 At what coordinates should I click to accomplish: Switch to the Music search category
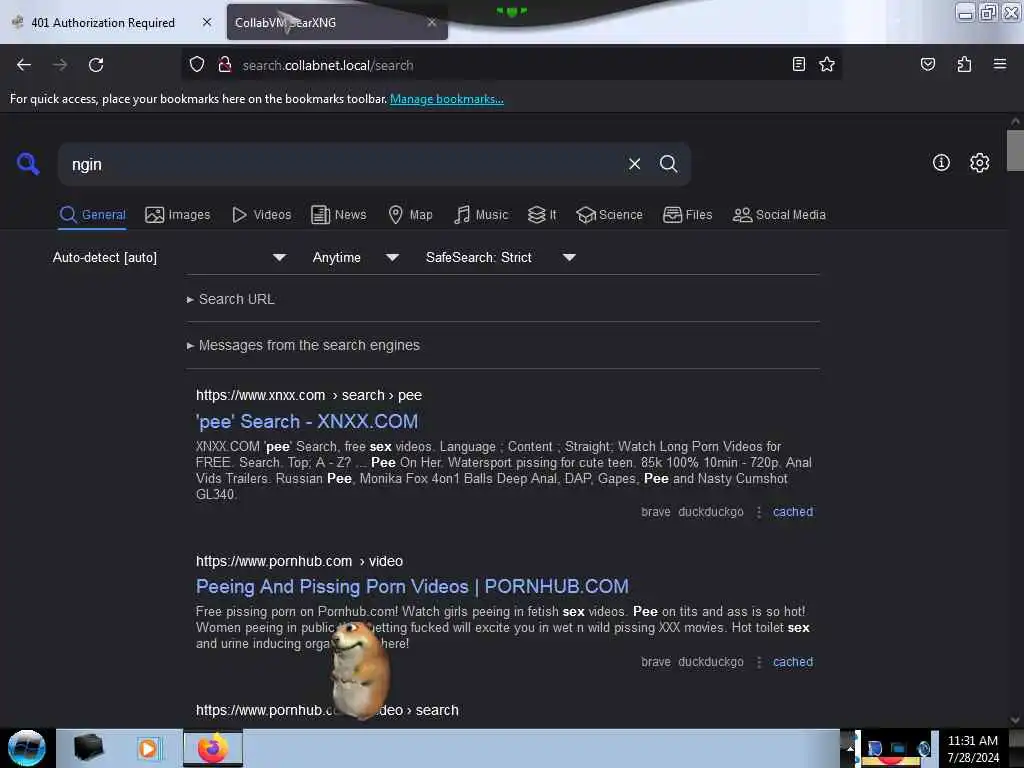point(481,215)
